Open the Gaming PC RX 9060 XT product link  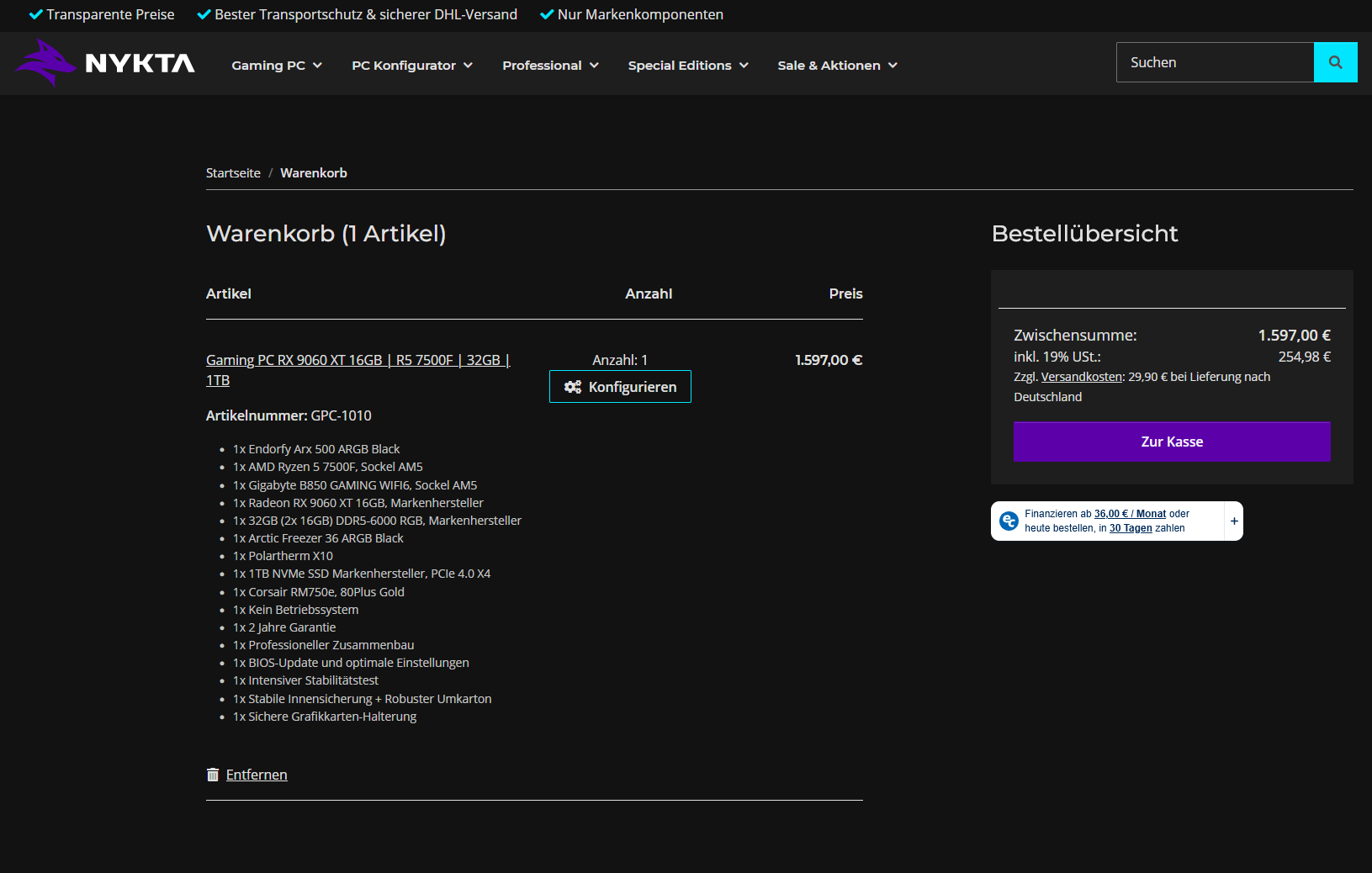358,370
